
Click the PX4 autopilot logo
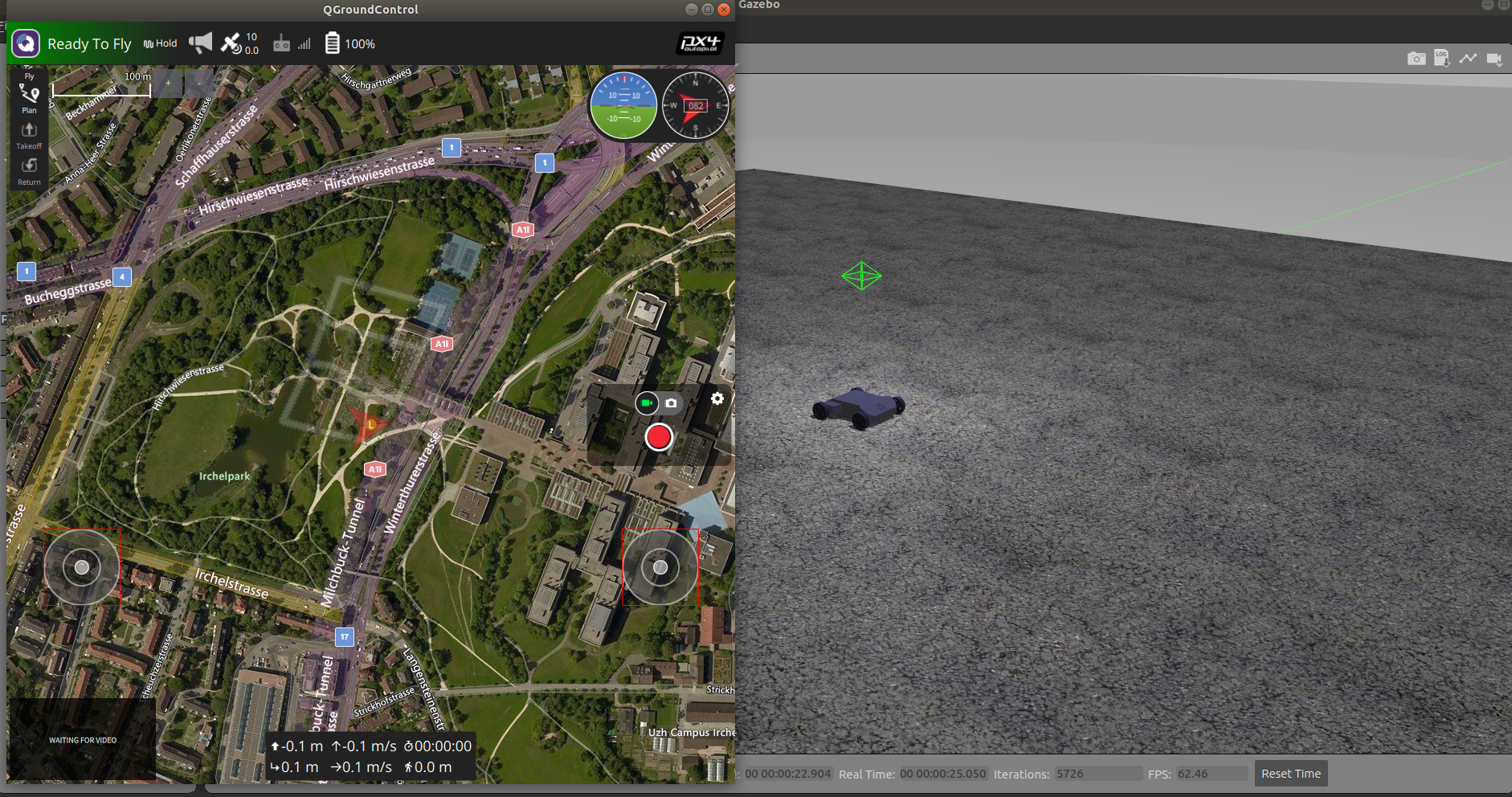click(700, 43)
